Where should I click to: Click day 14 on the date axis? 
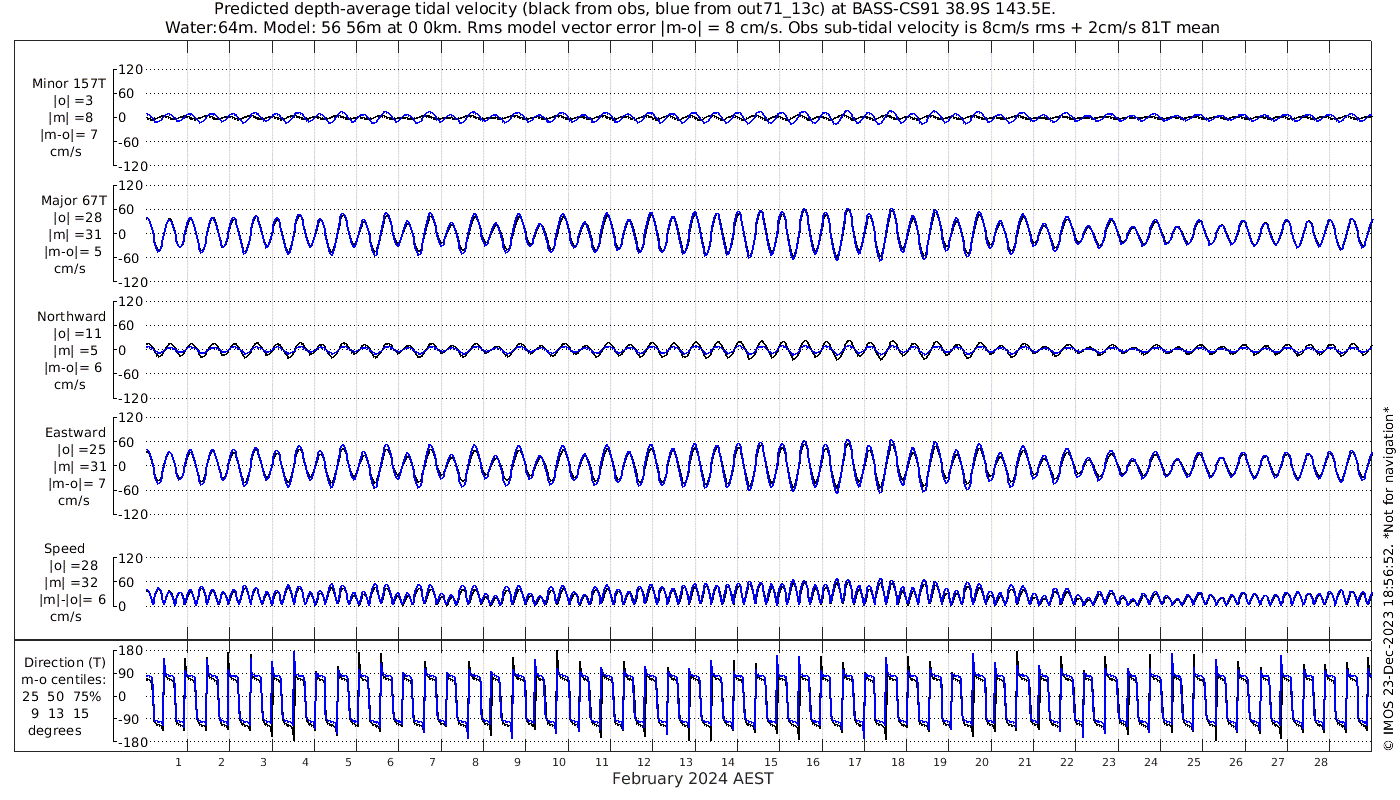pos(729,762)
